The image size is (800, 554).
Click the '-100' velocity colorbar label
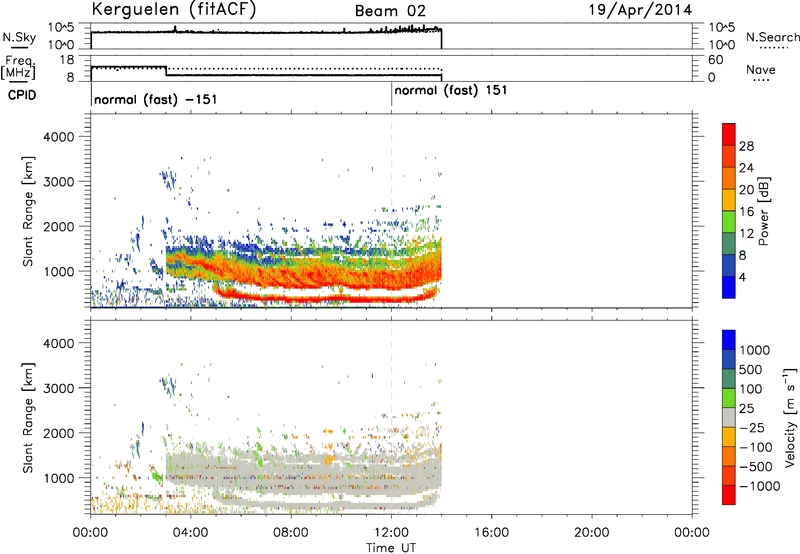[755, 447]
